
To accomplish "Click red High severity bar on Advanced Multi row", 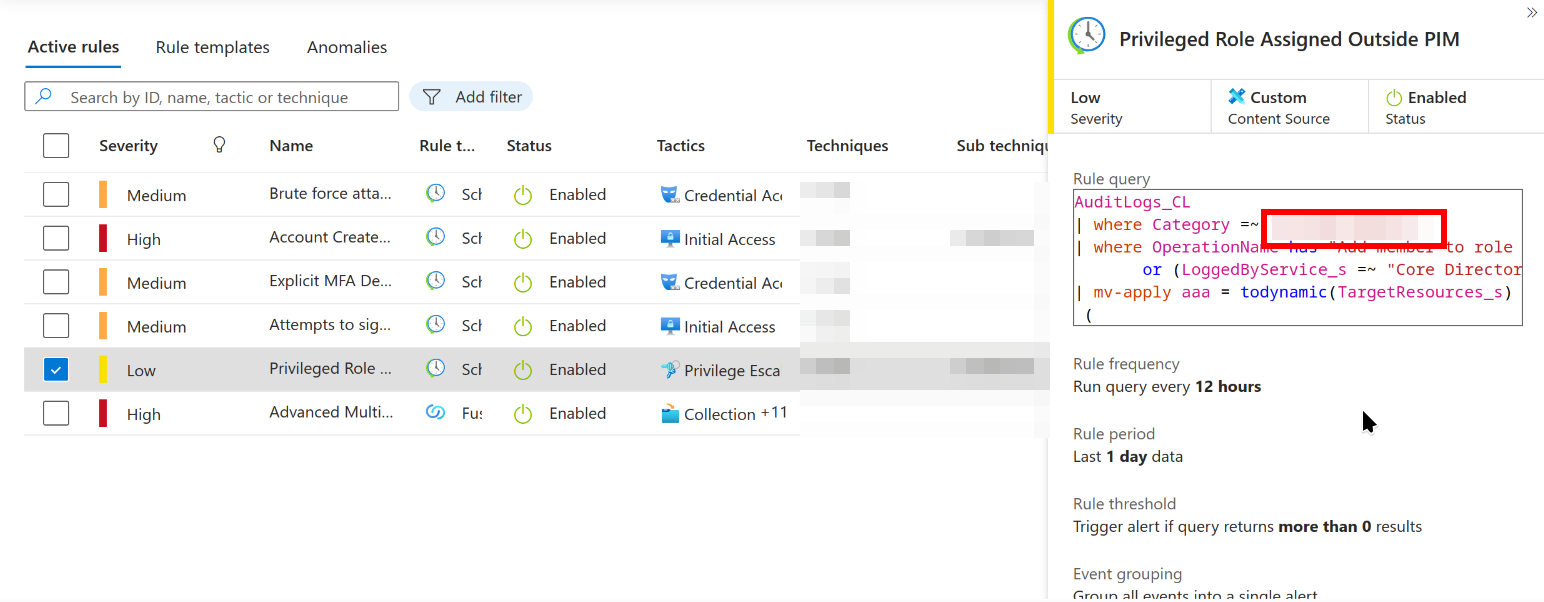I will pyautogui.click(x=103, y=413).
